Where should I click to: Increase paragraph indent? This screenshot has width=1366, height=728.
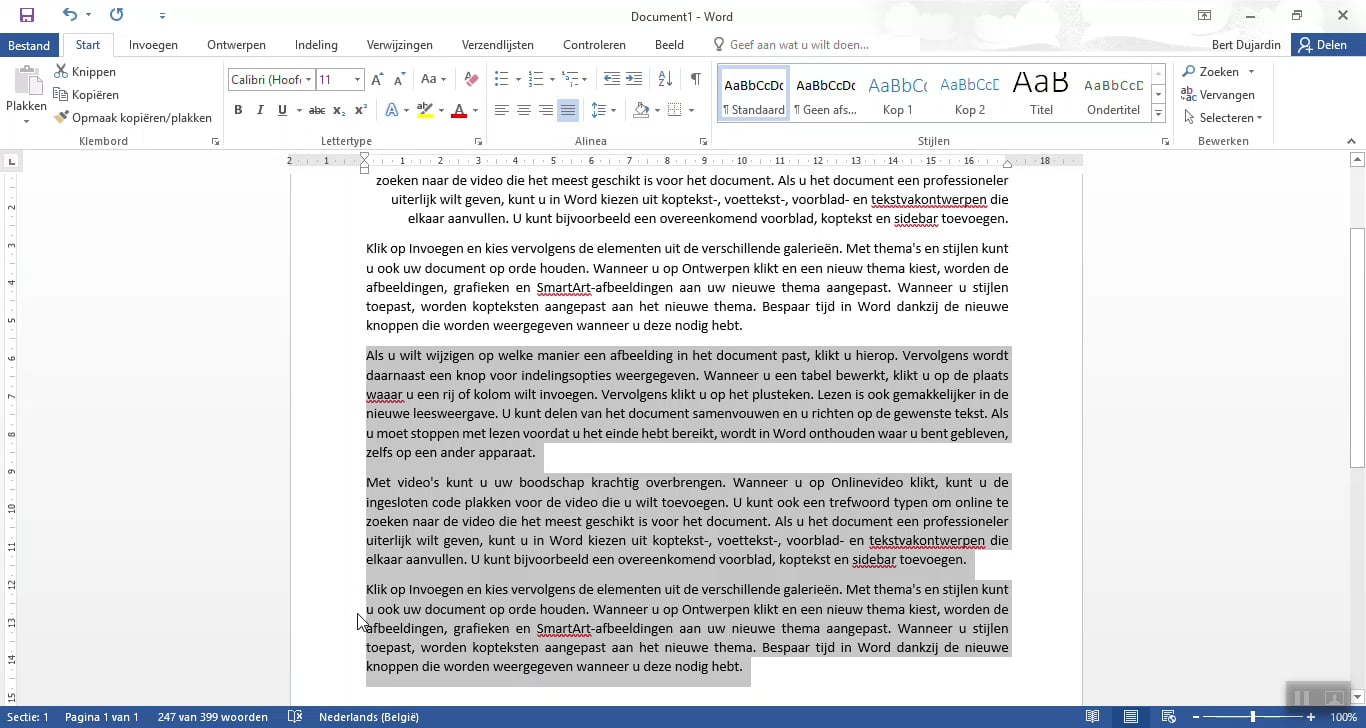pyautogui.click(x=634, y=79)
